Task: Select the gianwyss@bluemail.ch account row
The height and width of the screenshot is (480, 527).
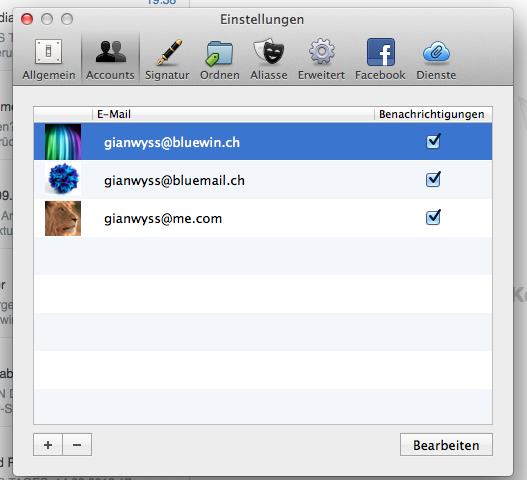Action: point(263,180)
